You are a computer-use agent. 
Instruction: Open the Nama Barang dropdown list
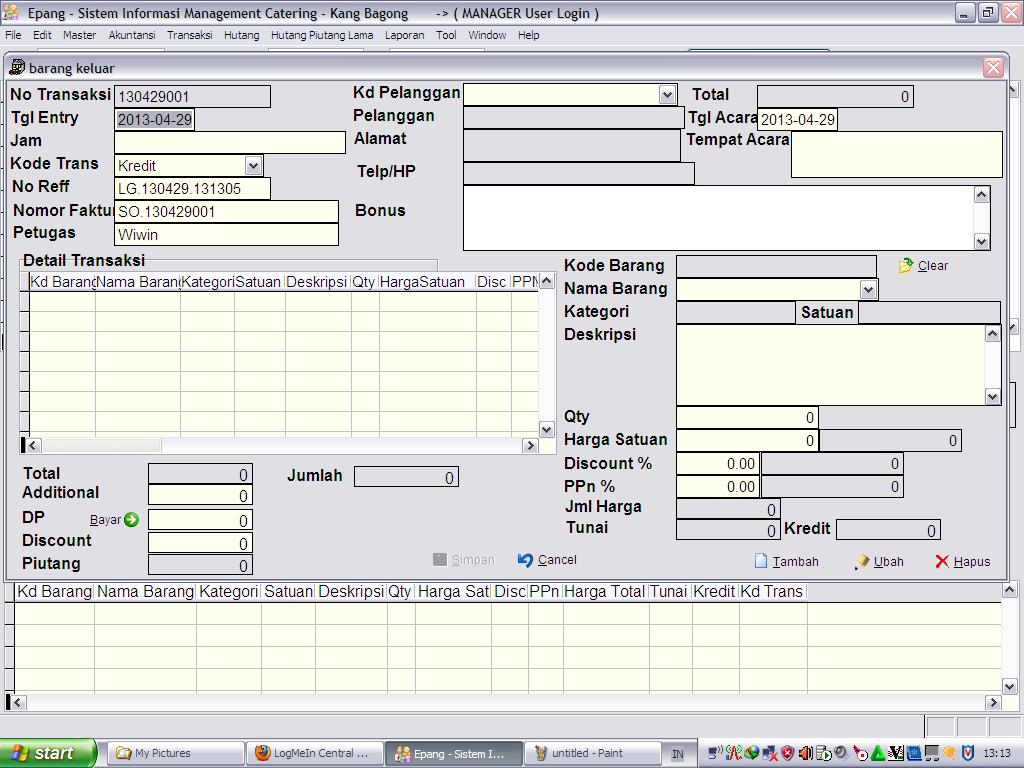click(868, 289)
